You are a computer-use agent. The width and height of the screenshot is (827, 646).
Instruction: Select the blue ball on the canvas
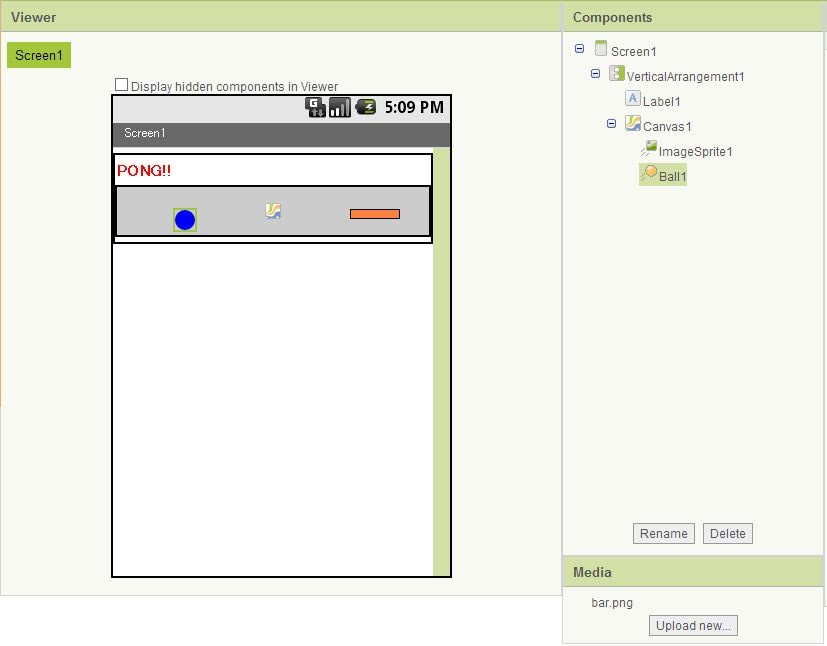(x=185, y=220)
